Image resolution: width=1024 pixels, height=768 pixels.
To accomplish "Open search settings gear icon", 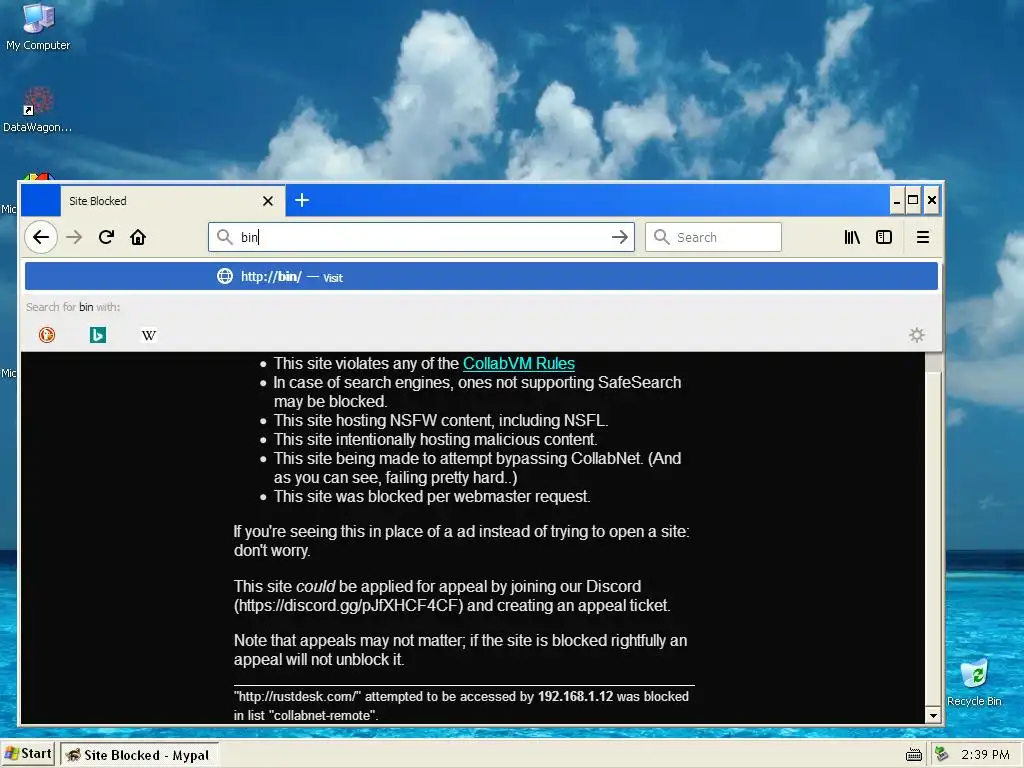I will (x=917, y=335).
